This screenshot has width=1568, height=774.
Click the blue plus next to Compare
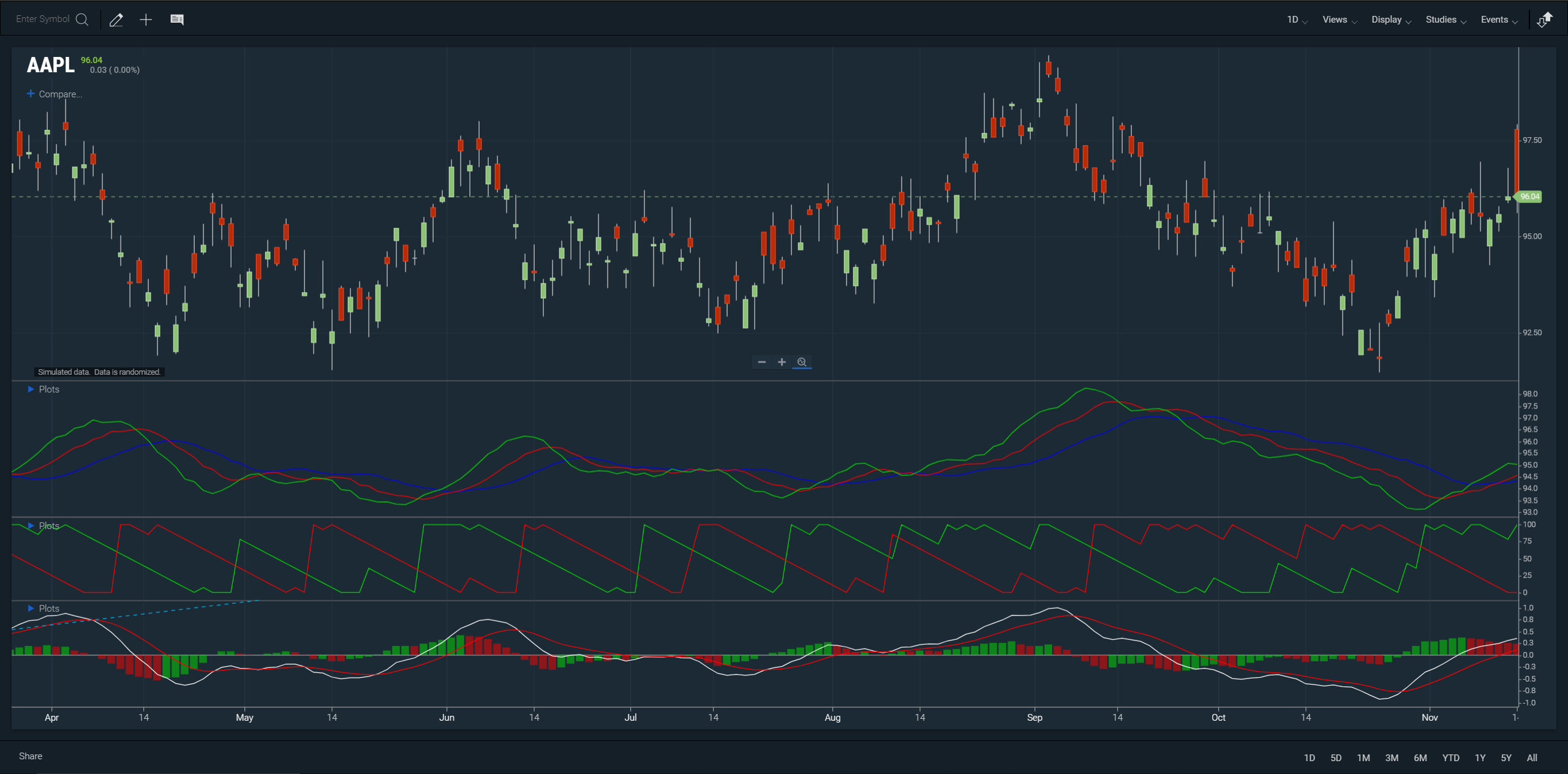pos(31,94)
